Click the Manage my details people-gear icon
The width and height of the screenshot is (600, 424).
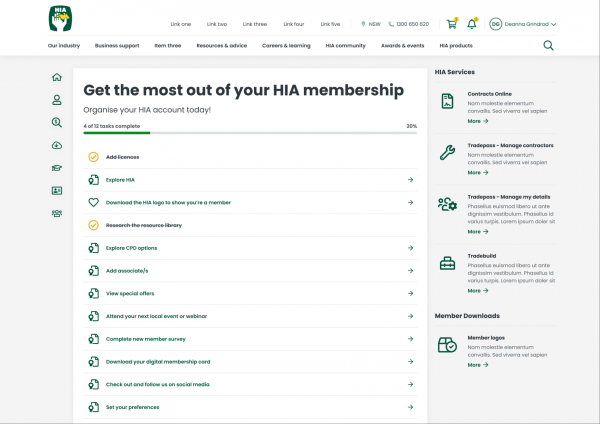point(447,204)
